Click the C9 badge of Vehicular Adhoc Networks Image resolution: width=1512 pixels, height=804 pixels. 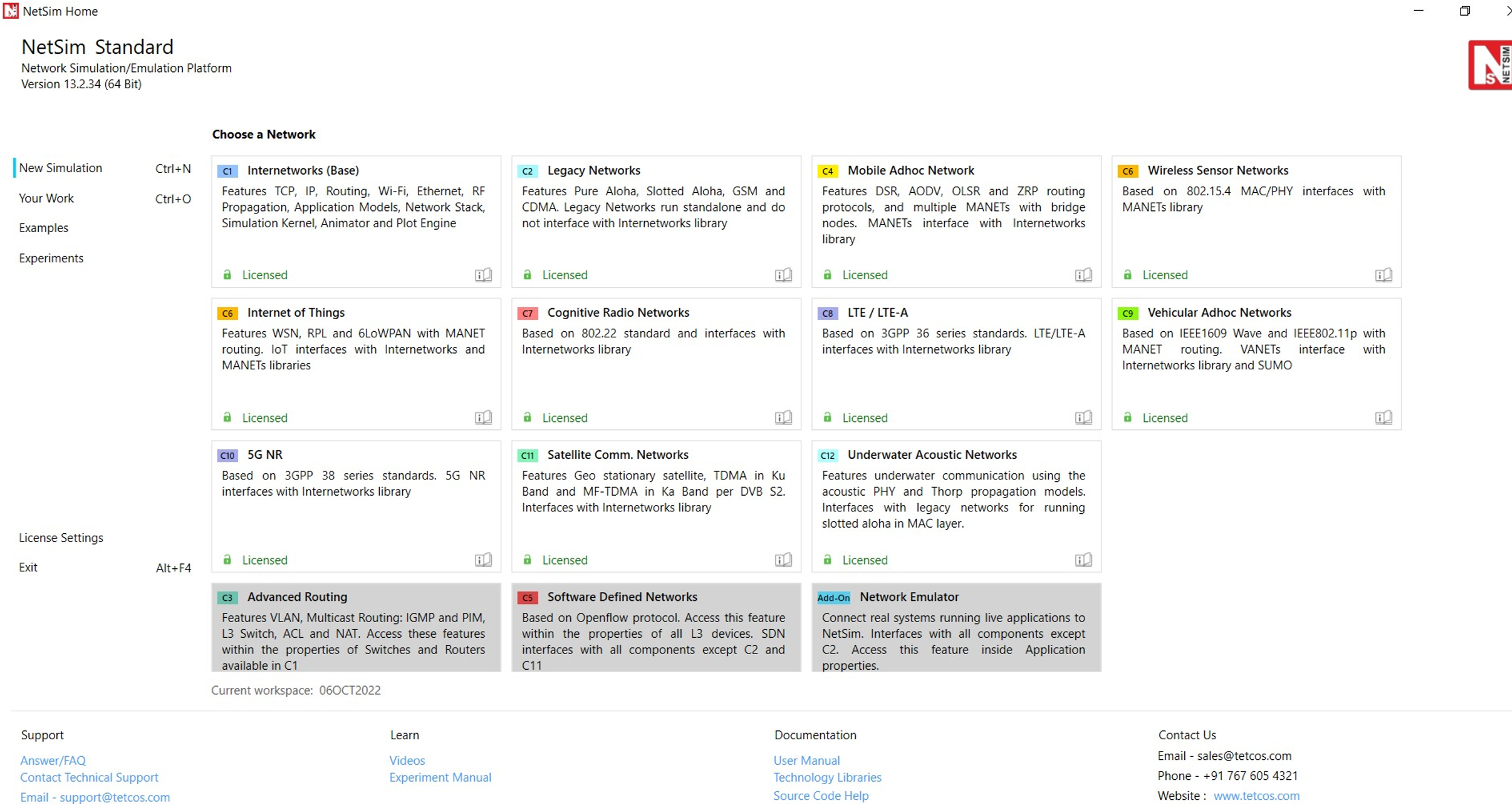coord(1127,313)
